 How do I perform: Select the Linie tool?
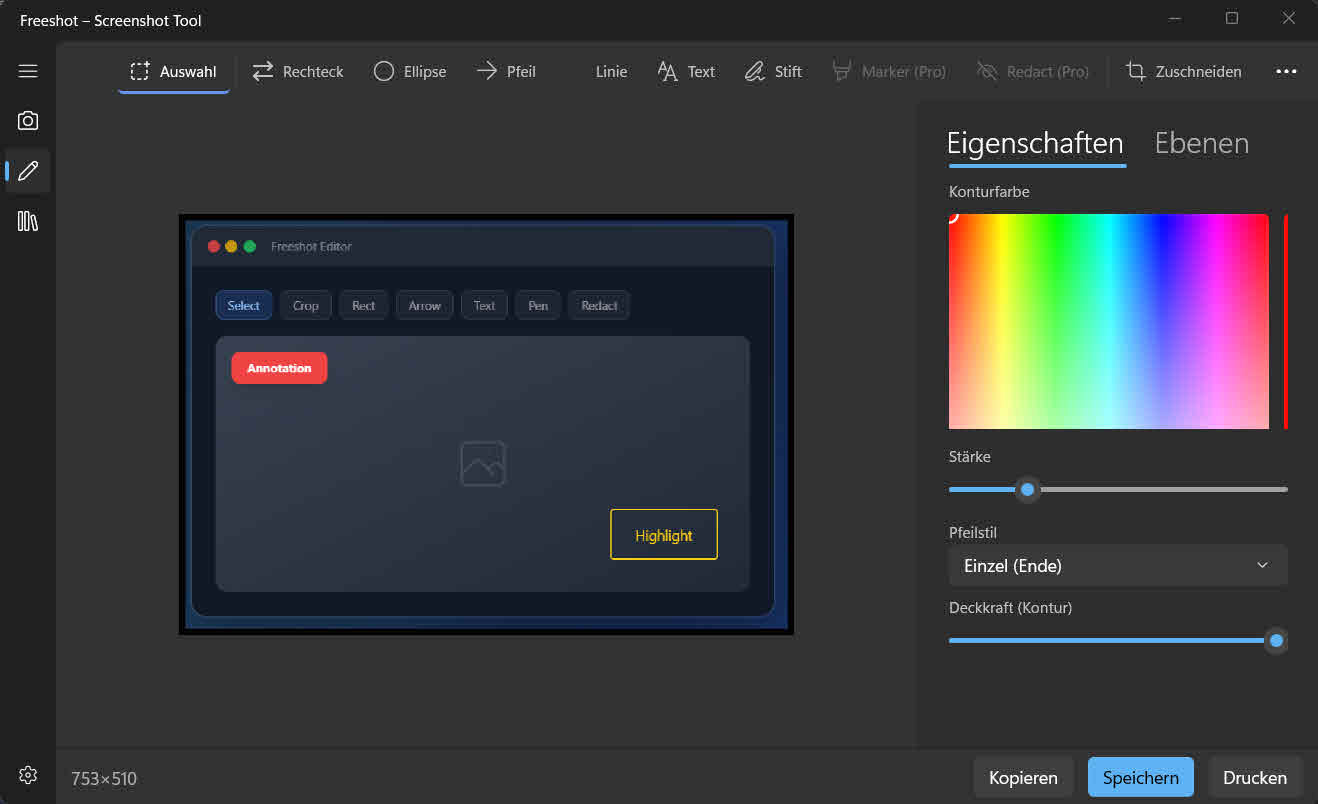(611, 71)
